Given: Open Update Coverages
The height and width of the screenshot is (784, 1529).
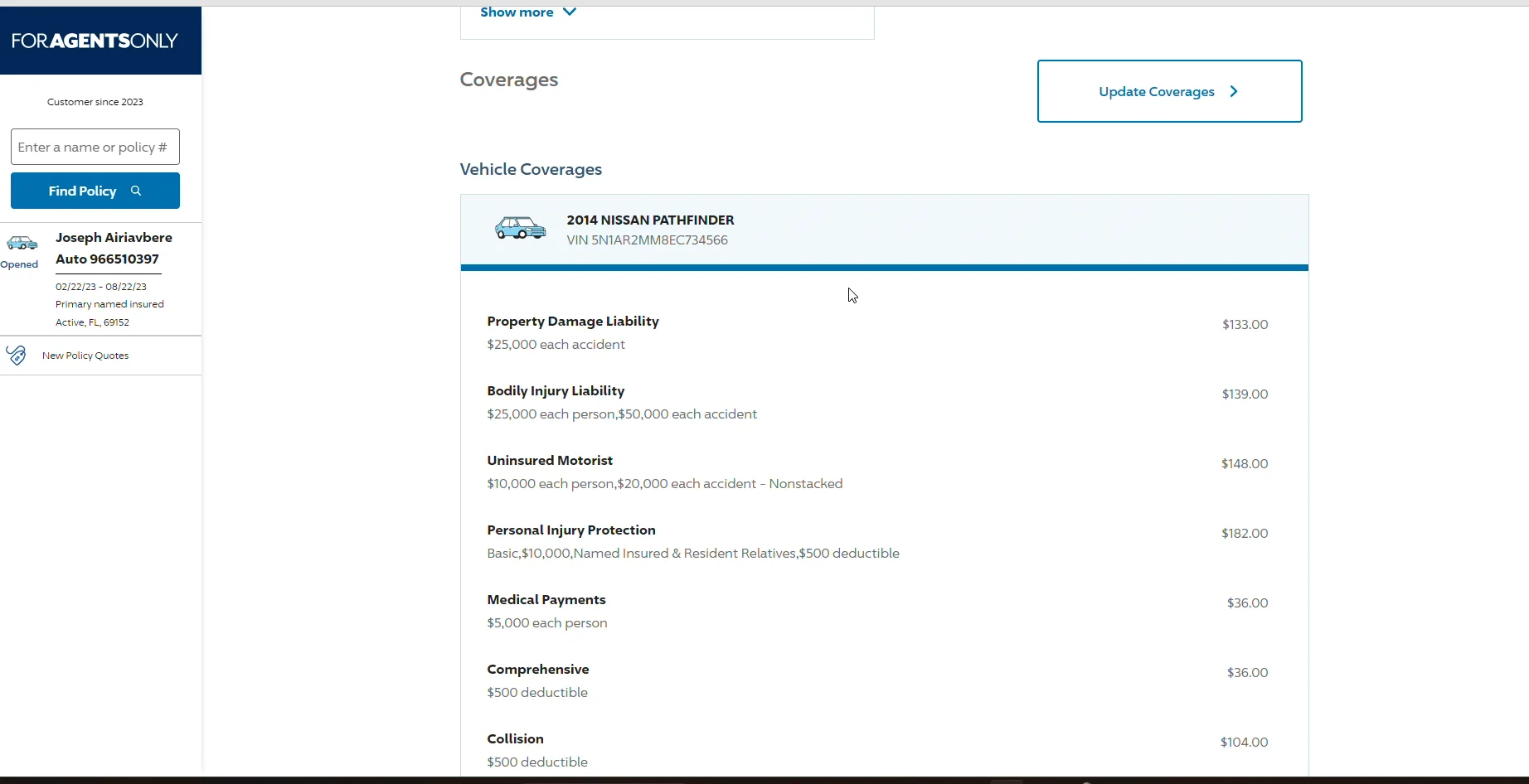Looking at the screenshot, I should [1168, 91].
